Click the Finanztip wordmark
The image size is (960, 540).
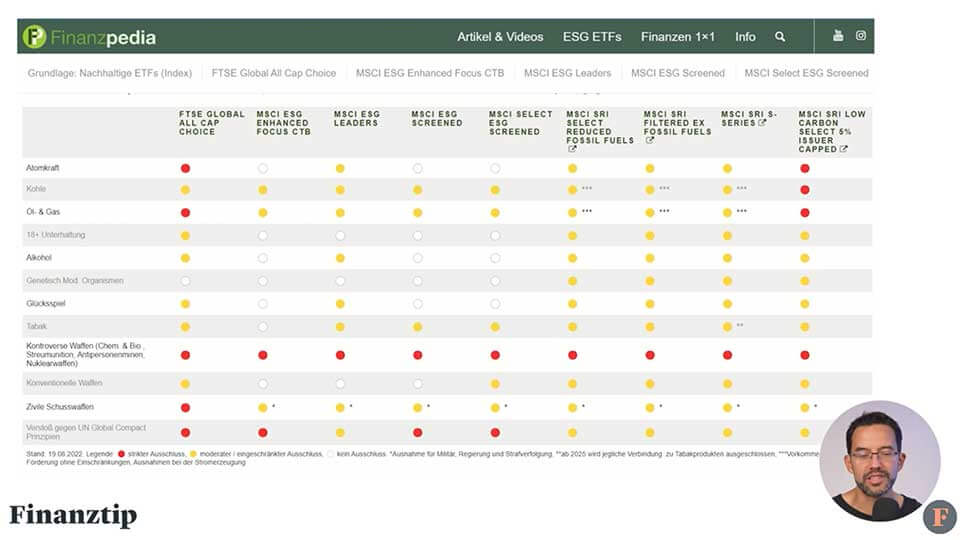pos(73,516)
